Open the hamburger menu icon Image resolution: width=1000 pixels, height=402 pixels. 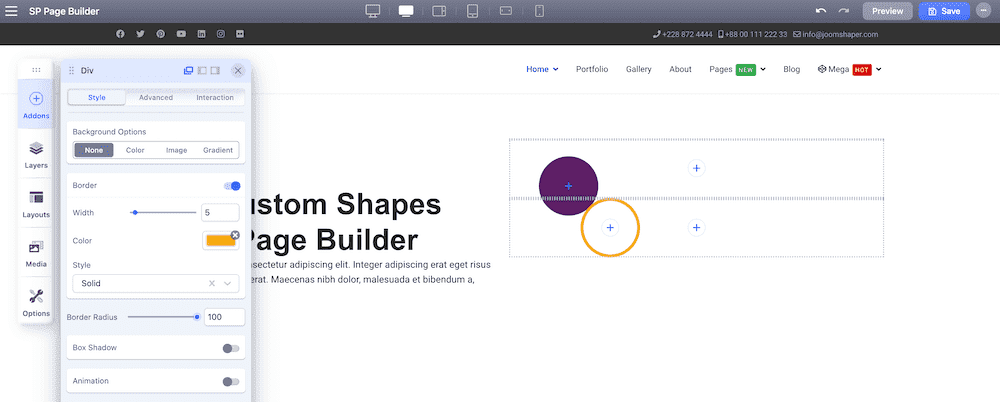point(11,11)
